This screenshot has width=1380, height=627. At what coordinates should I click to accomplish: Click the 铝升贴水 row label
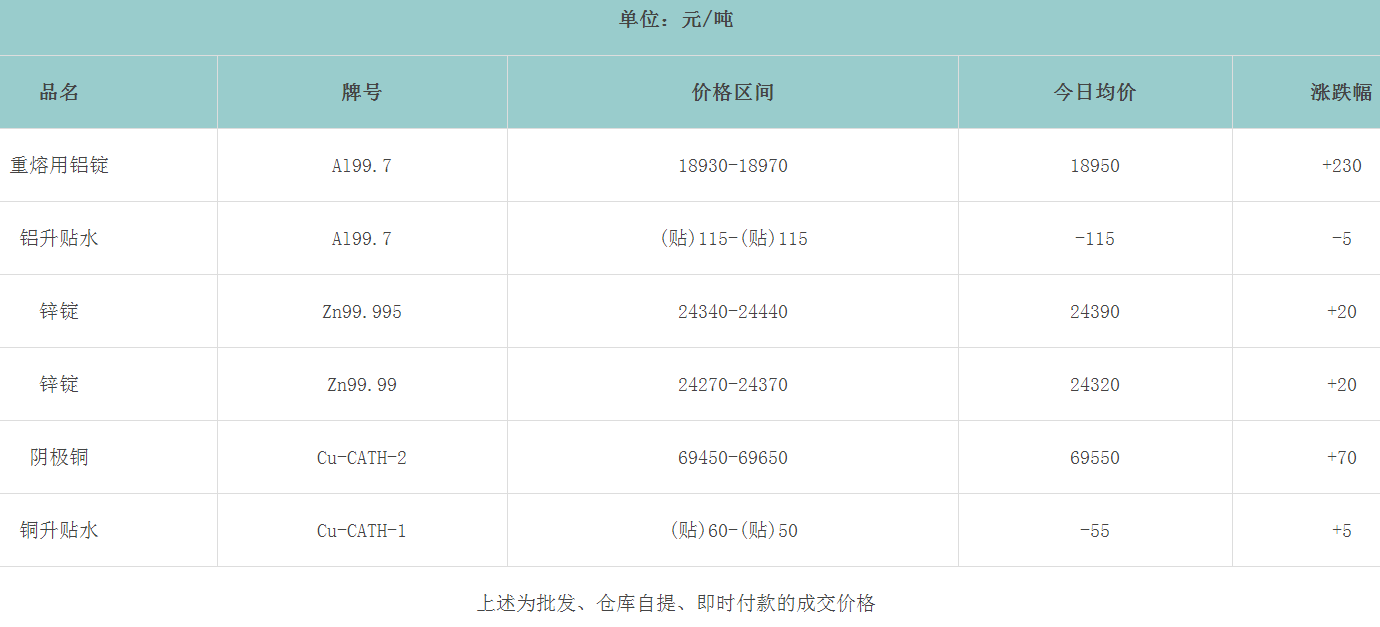point(59,238)
